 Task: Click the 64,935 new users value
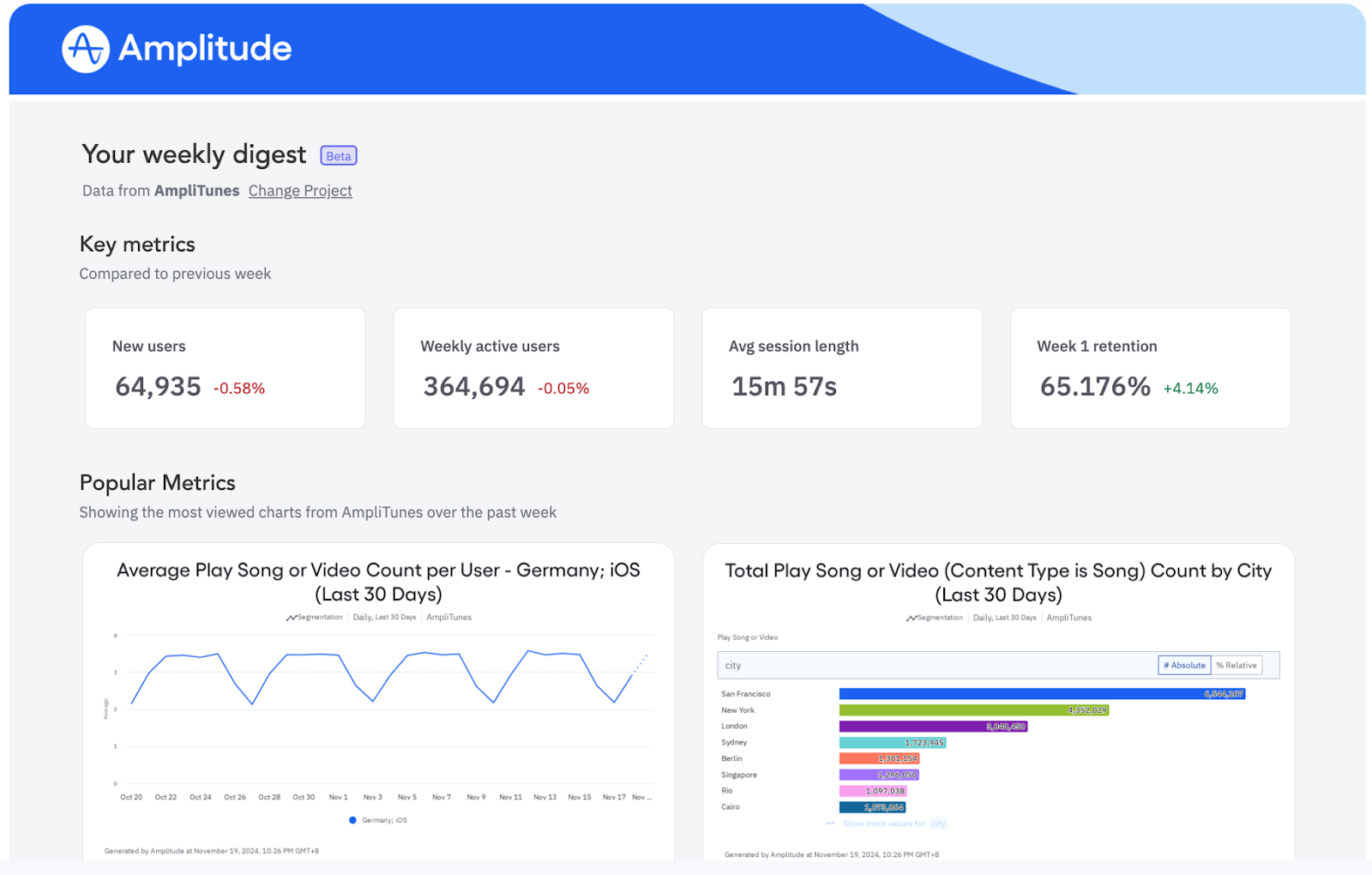[158, 387]
